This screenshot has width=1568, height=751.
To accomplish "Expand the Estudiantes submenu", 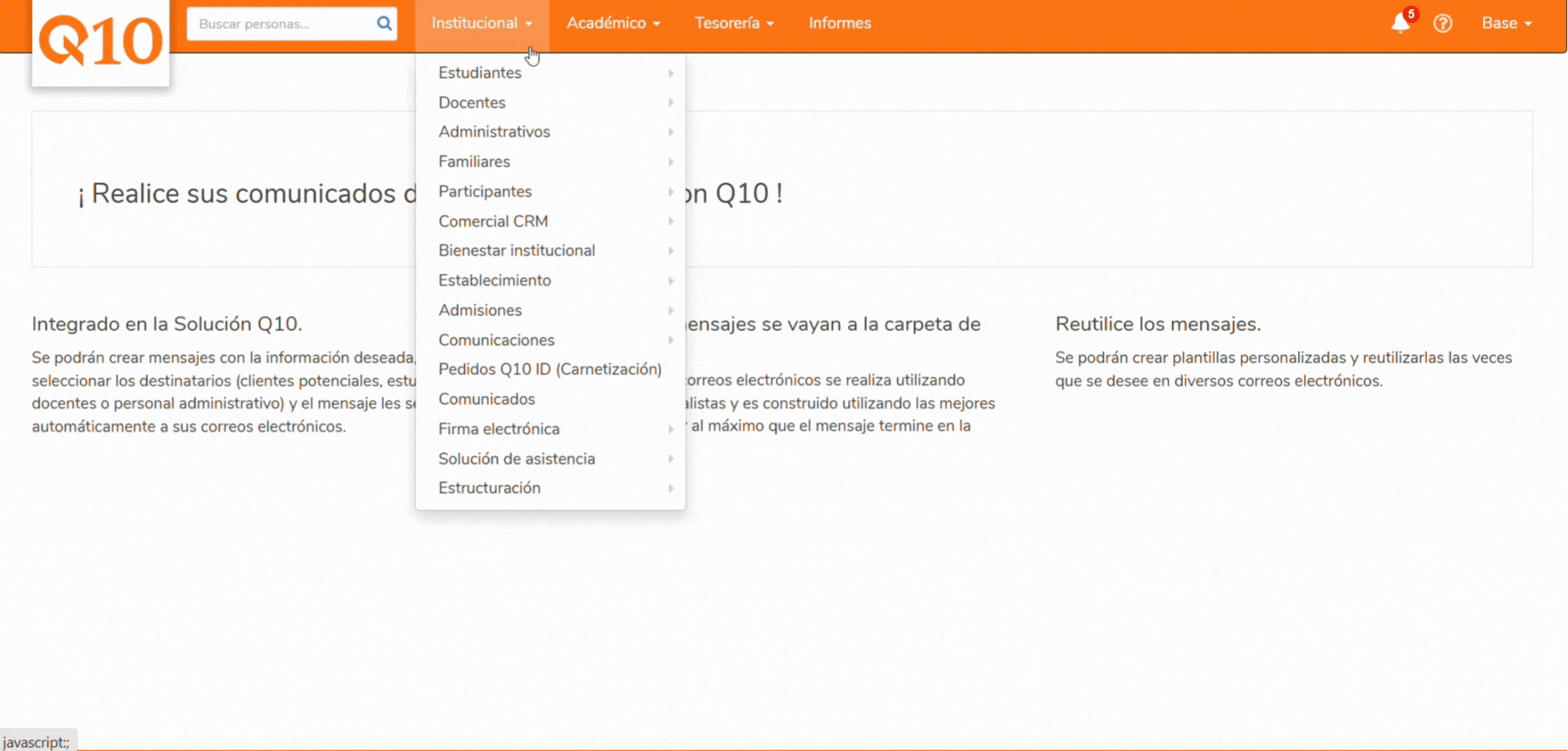I will point(550,73).
